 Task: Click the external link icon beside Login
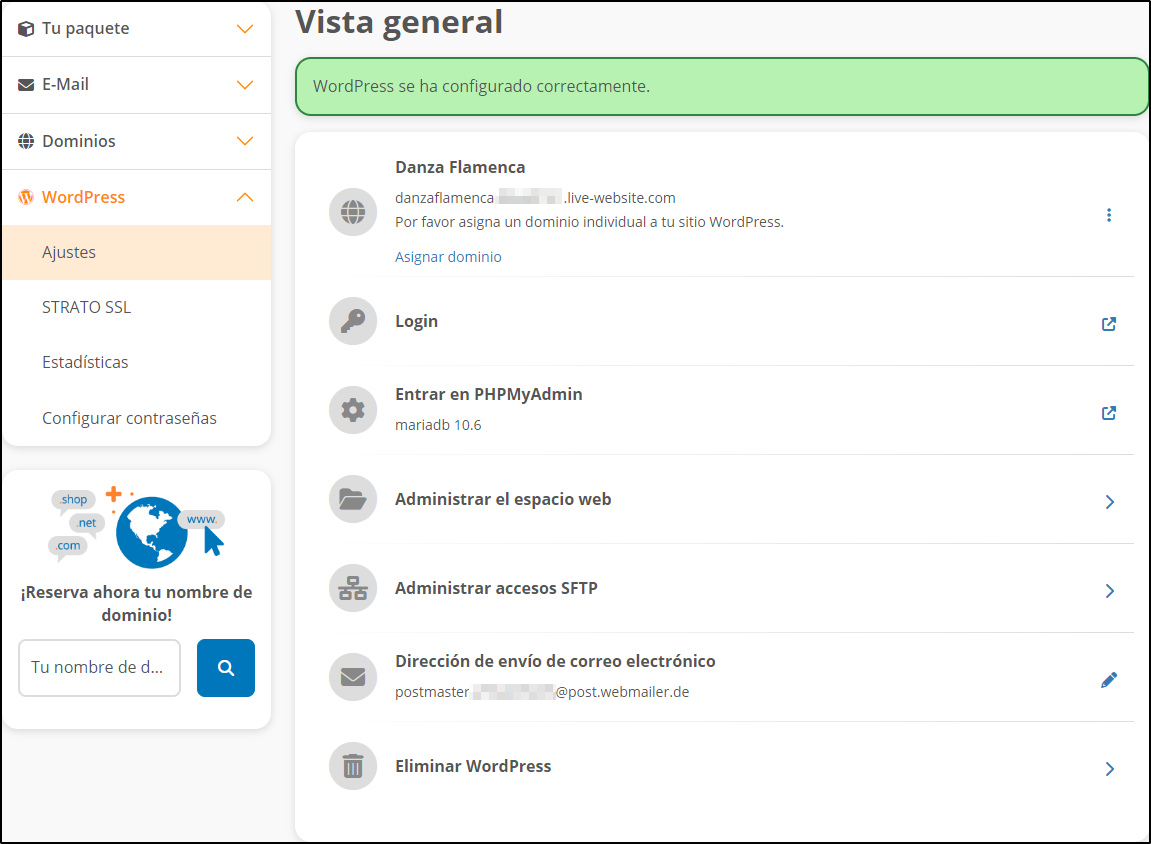1108,324
